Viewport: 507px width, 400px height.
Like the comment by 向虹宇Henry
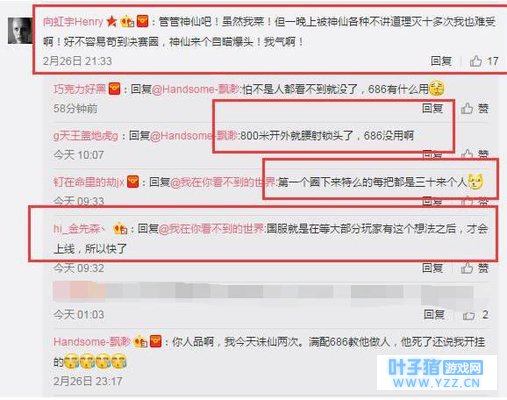pyautogui.click(x=484, y=61)
